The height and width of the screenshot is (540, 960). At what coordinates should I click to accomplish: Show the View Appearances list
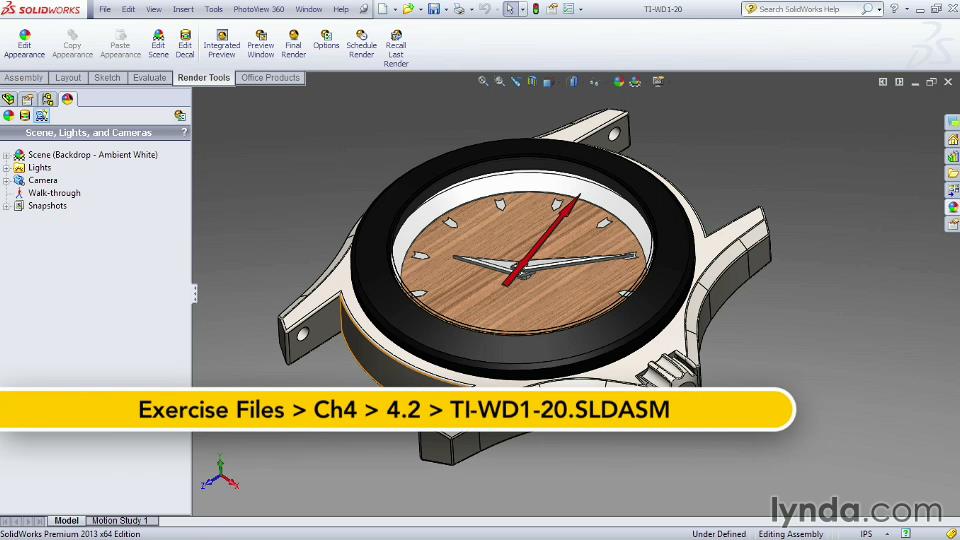pos(9,115)
